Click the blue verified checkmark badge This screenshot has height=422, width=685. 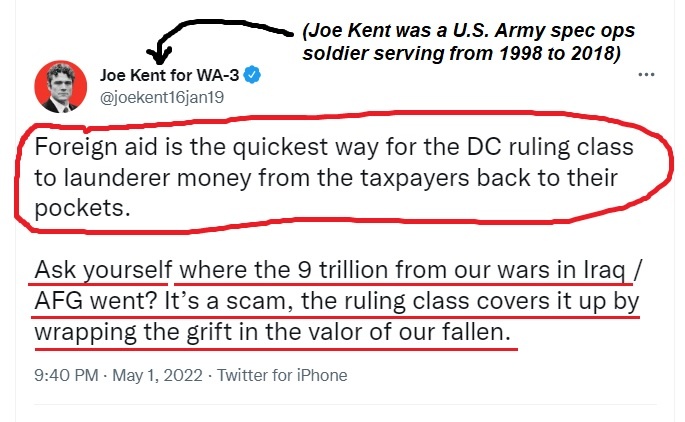coord(257,75)
